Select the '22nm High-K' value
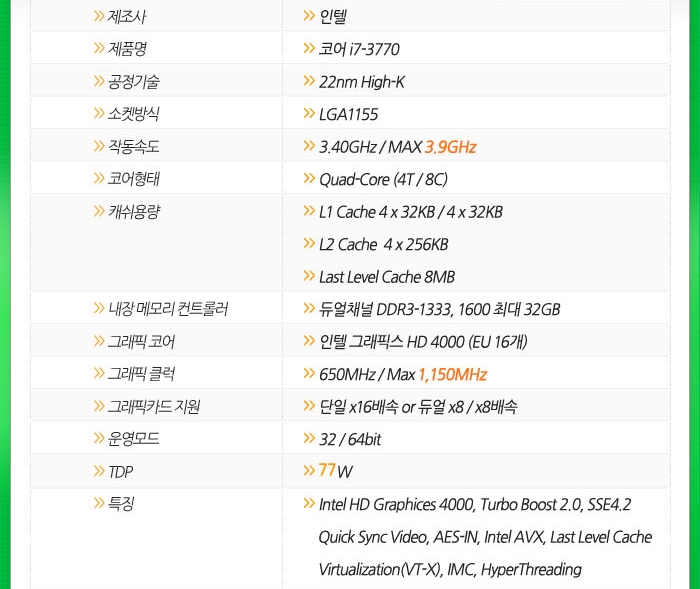Image resolution: width=700 pixels, height=589 pixels. pyautogui.click(x=362, y=82)
